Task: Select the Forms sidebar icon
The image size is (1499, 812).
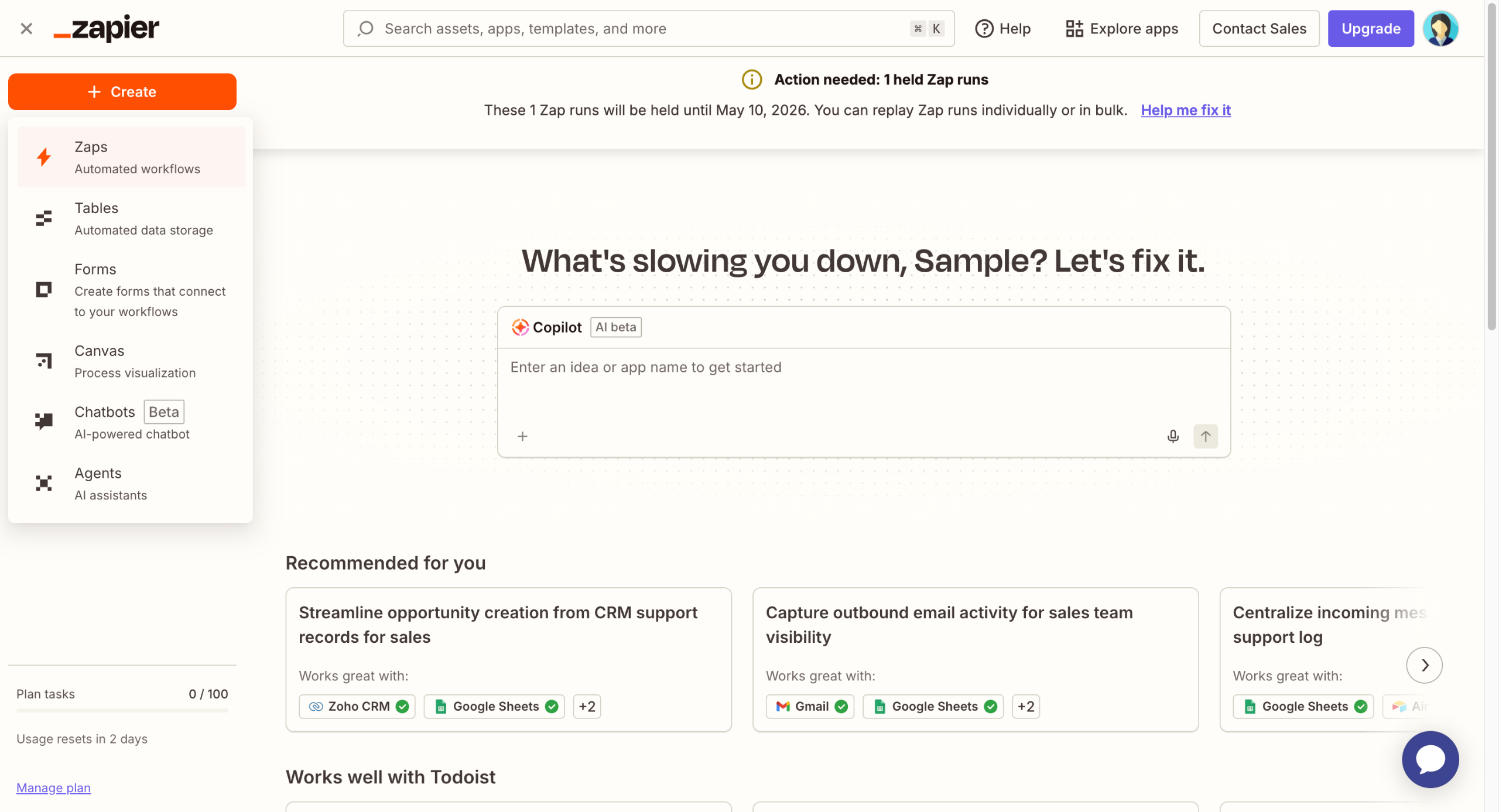Action: 44,290
